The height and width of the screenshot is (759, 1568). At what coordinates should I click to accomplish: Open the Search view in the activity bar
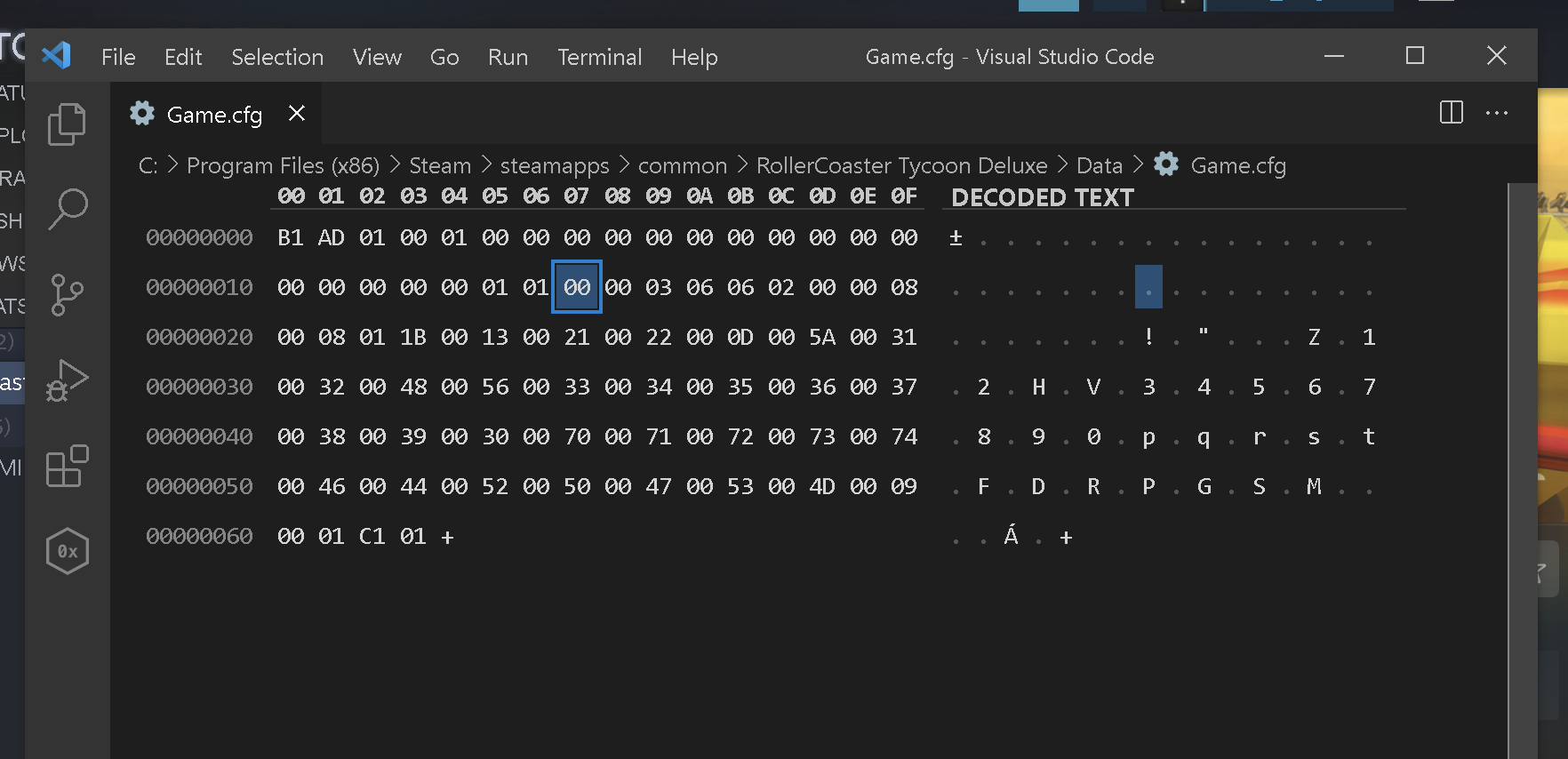[67, 209]
